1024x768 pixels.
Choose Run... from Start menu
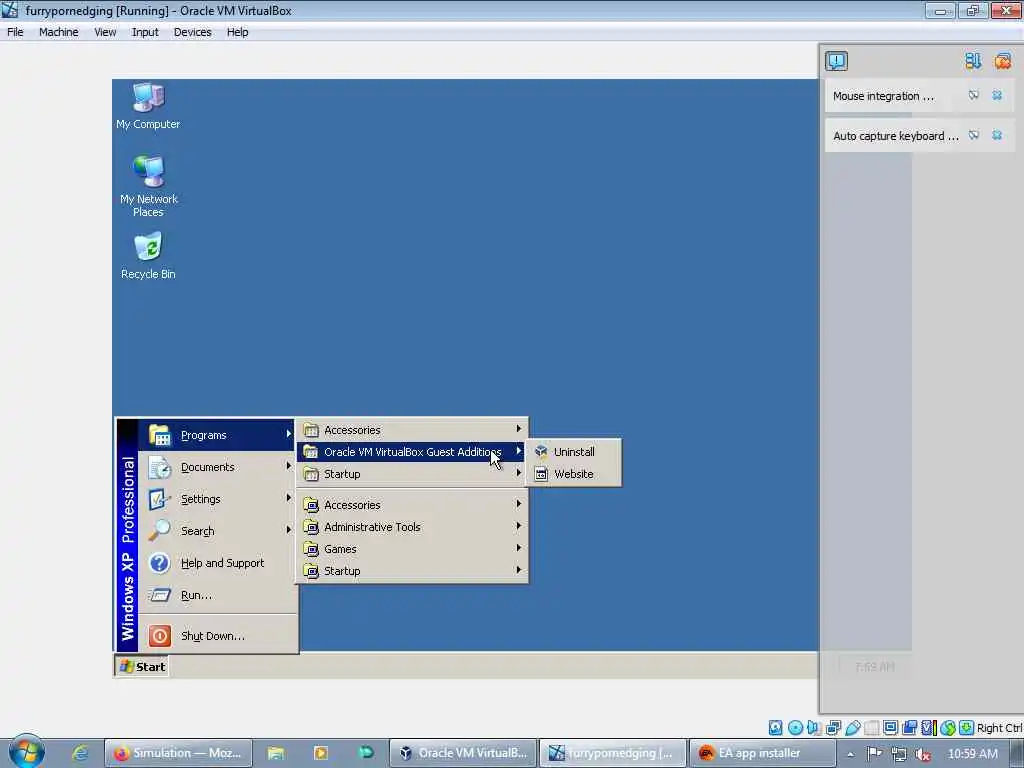tap(217, 595)
